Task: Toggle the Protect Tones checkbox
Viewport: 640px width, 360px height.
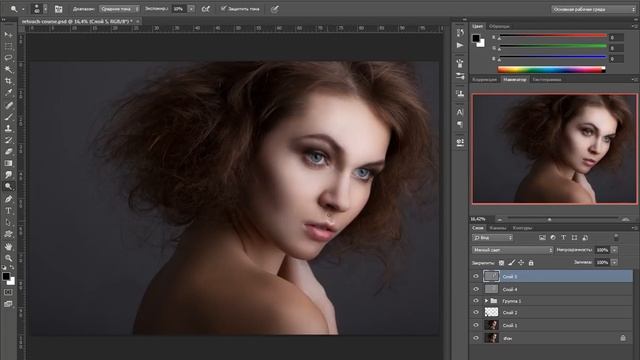Action: pos(223,9)
